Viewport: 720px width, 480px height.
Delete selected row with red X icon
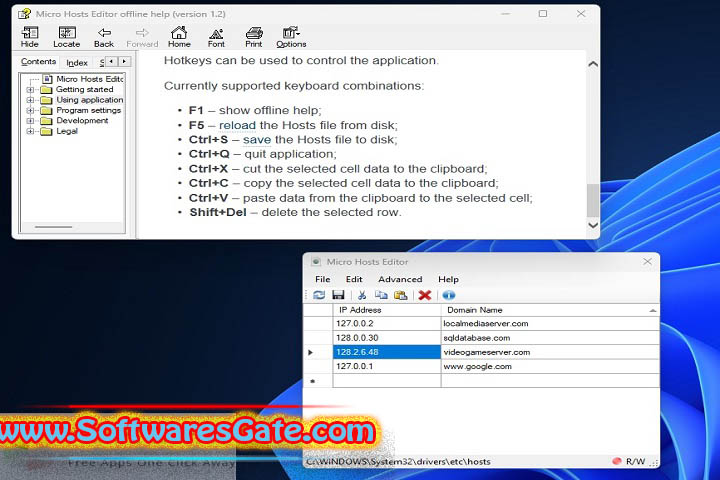[x=425, y=295]
